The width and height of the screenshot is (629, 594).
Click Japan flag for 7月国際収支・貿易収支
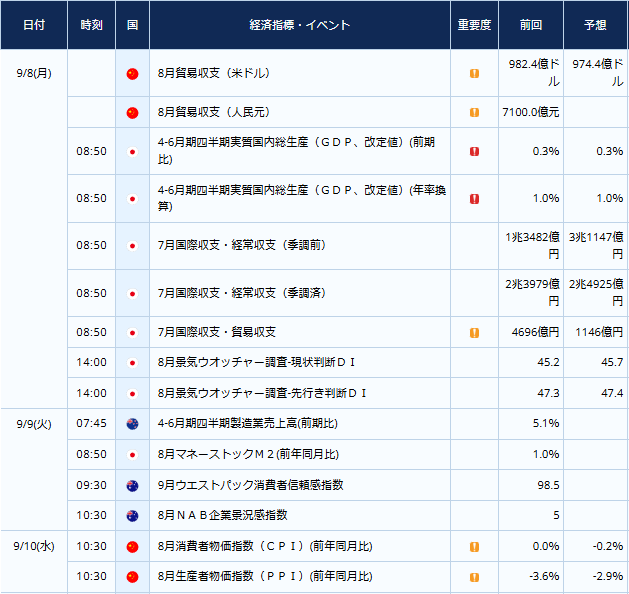(x=132, y=332)
